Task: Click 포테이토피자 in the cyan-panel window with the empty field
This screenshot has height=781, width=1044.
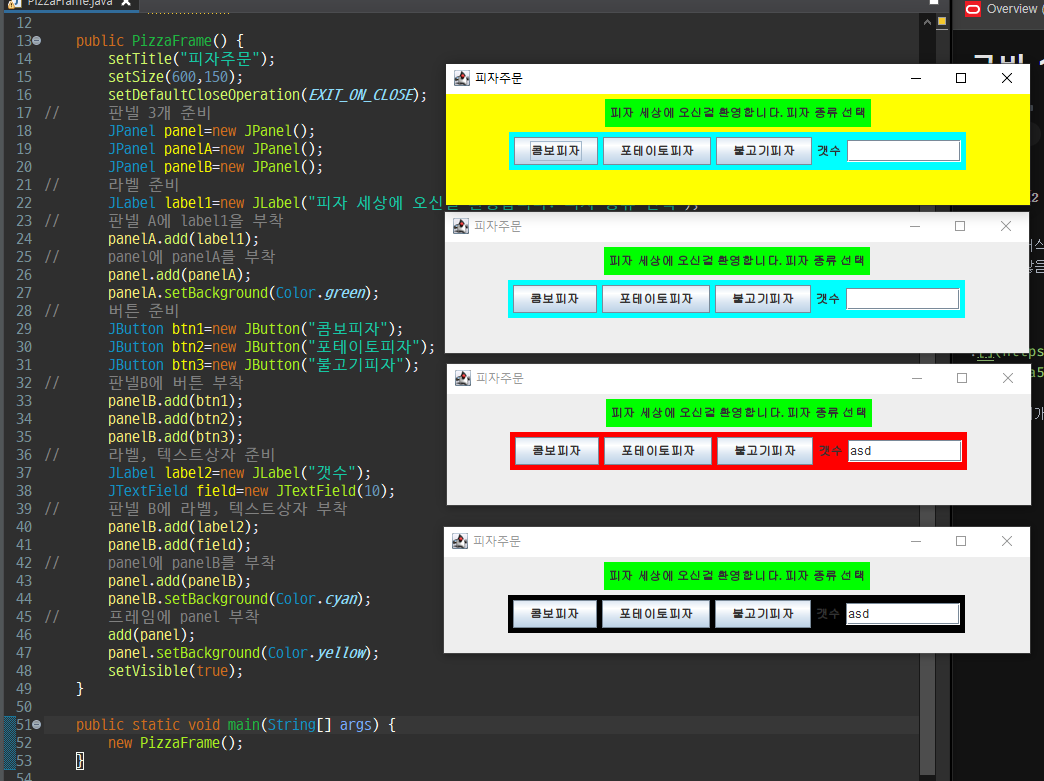Action: (656, 299)
